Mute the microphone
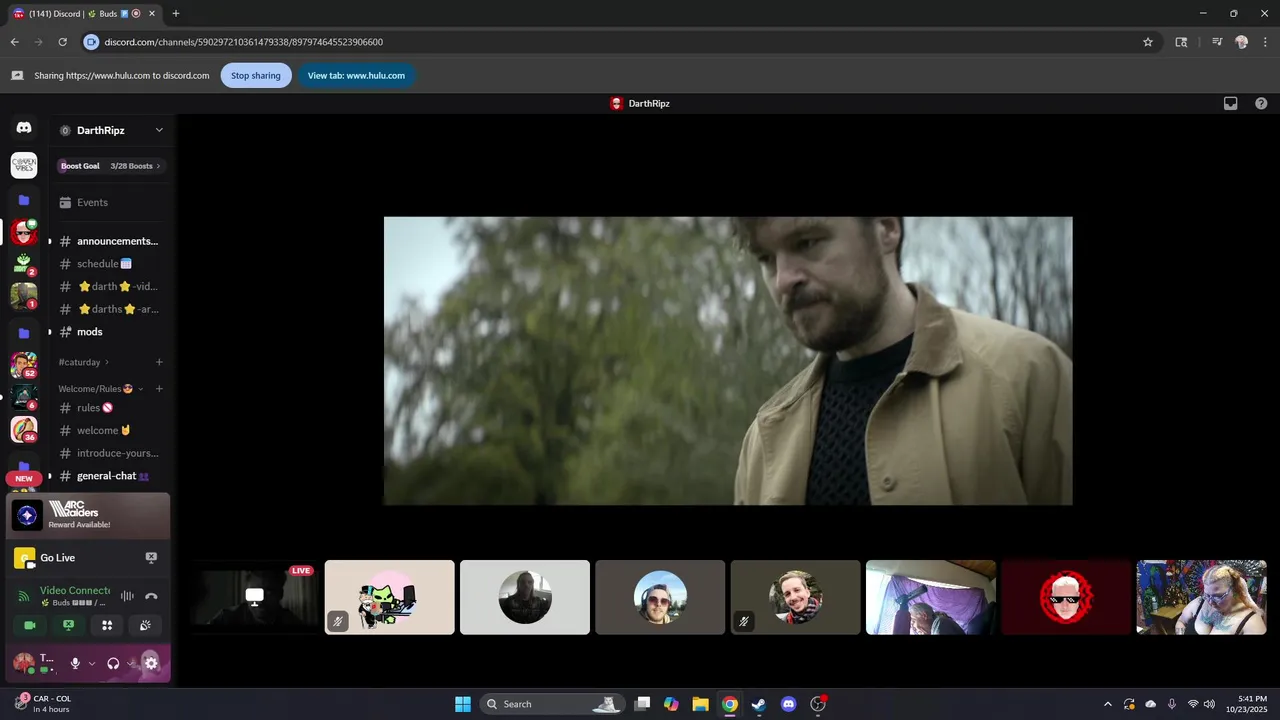The image size is (1280, 720). [x=75, y=662]
